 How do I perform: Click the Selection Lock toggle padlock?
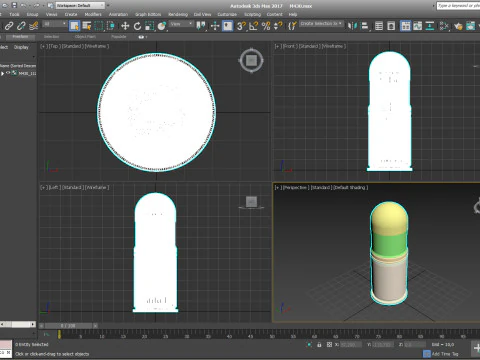(x=319, y=344)
